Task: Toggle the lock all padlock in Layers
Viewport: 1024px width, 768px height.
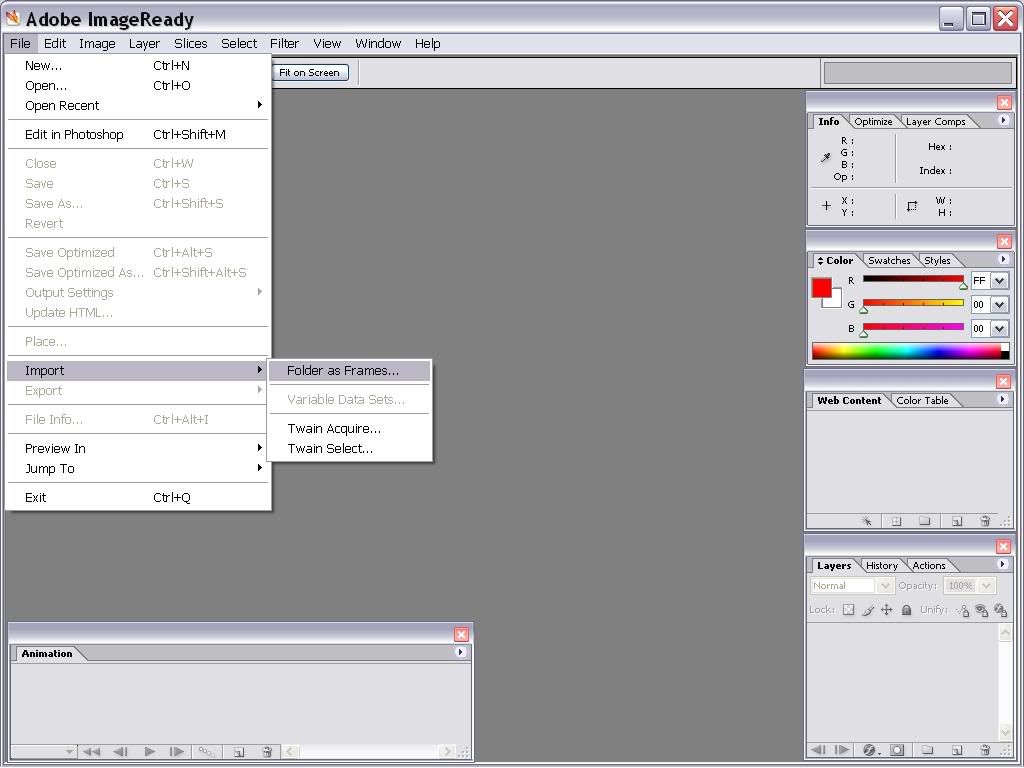Action: (906, 610)
